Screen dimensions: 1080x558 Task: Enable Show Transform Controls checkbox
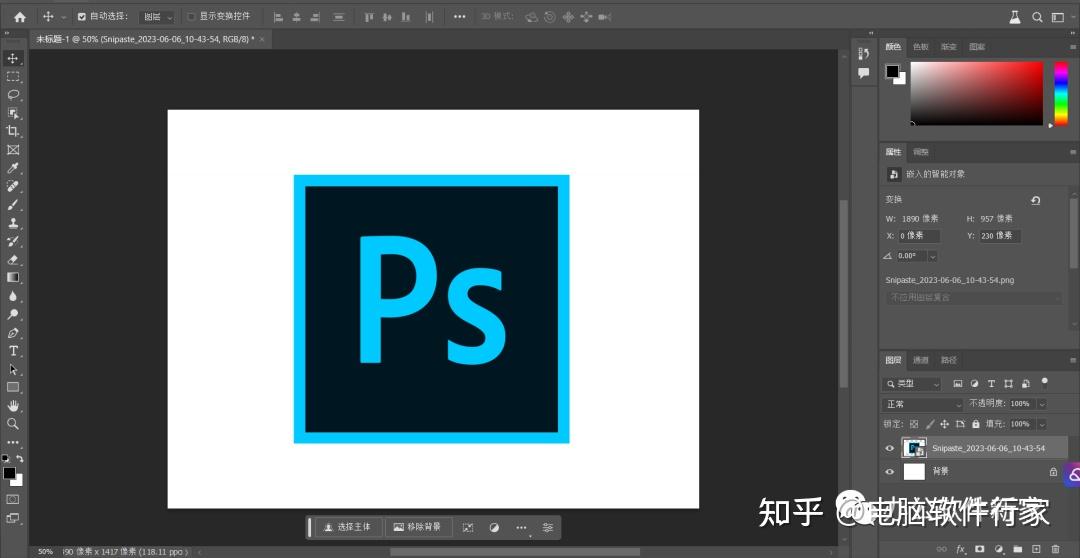coord(192,17)
